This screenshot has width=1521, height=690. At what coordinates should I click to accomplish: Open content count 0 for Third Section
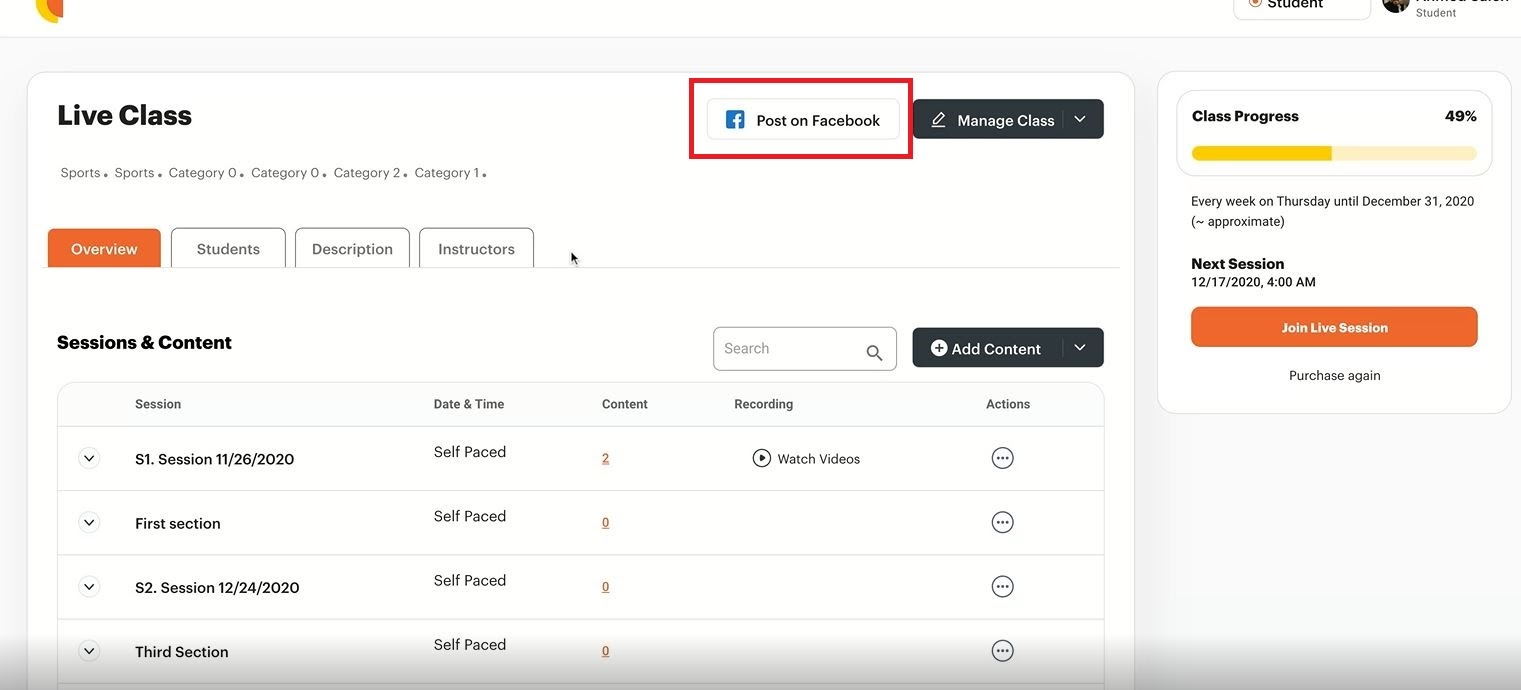pos(605,651)
